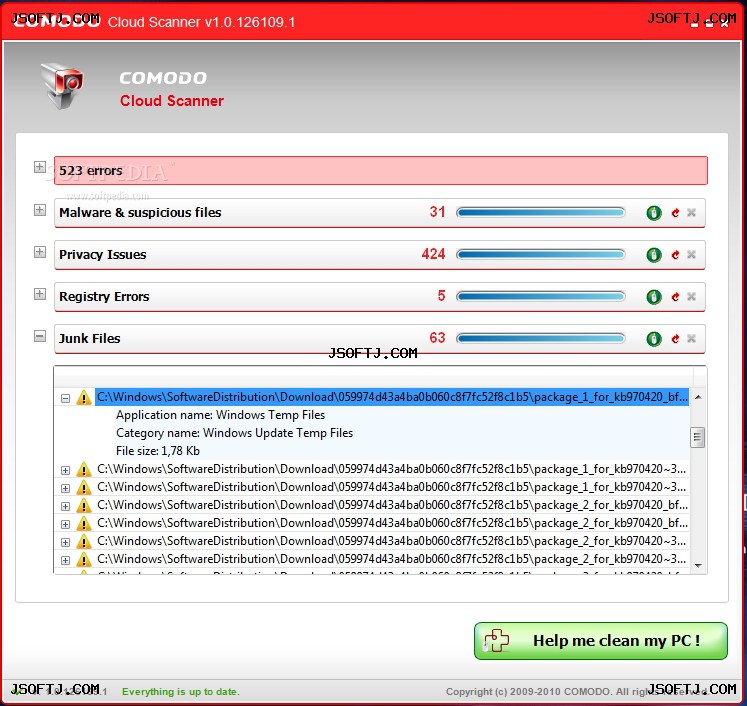This screenshot has height=706, width=747.
Task: Select the Junk Files header
Action: [380, 339]
